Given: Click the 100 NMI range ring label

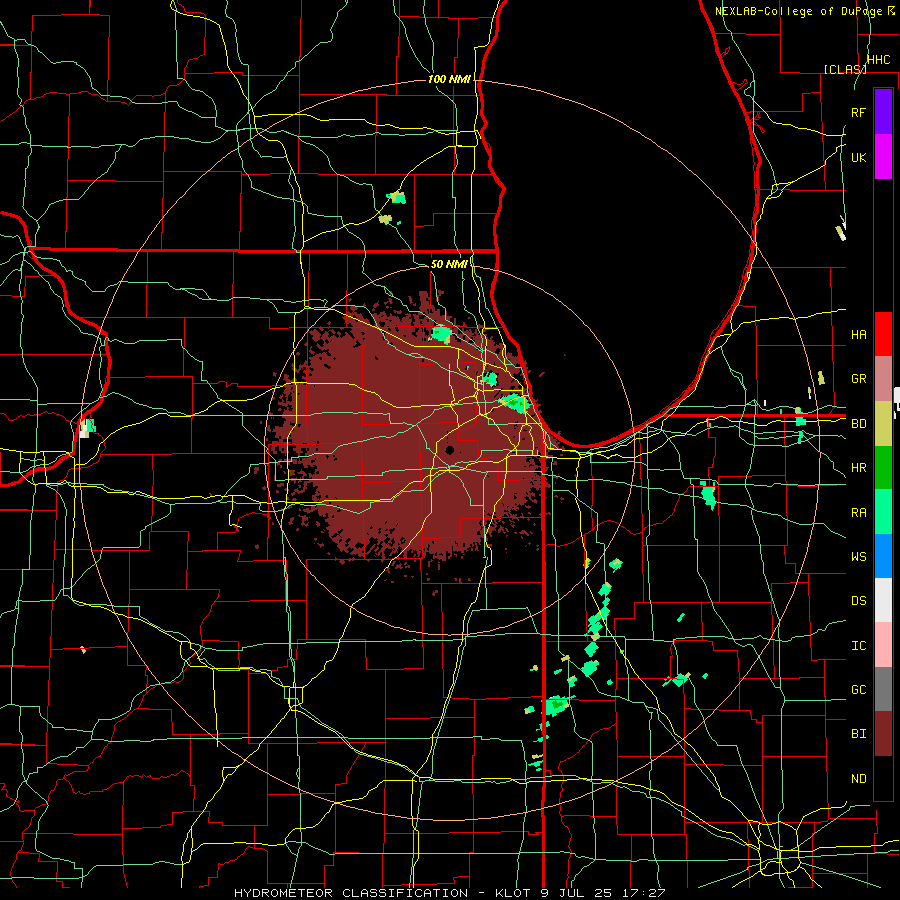Looking at the screenshot, I should click(x=449, y=79).
